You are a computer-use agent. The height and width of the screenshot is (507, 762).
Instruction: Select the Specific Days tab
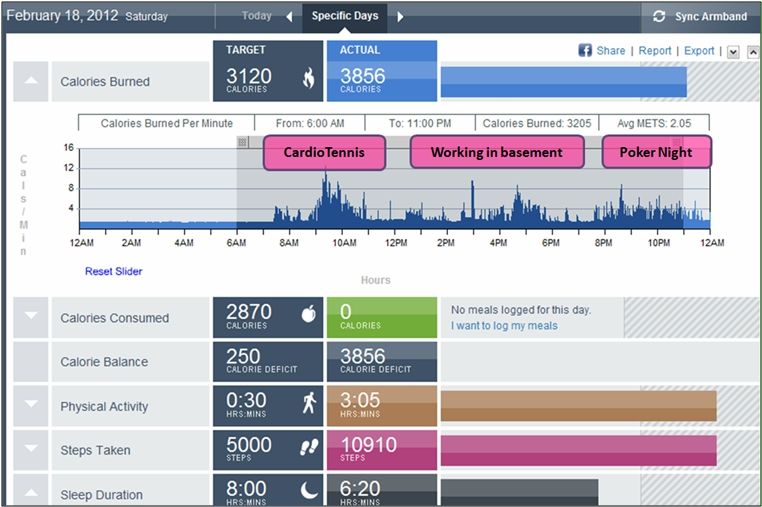click(345, 16)
